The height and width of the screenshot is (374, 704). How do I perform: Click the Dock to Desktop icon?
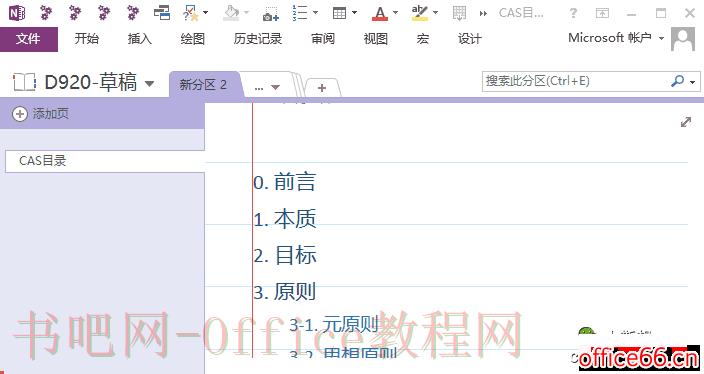coord(162,13)
